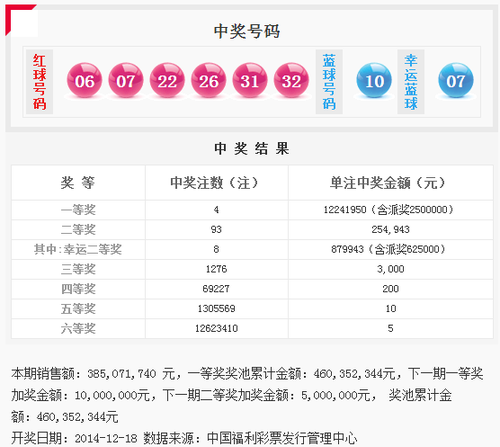
Task: Click the 中奖号码 heading
Action: click(247, 31)
